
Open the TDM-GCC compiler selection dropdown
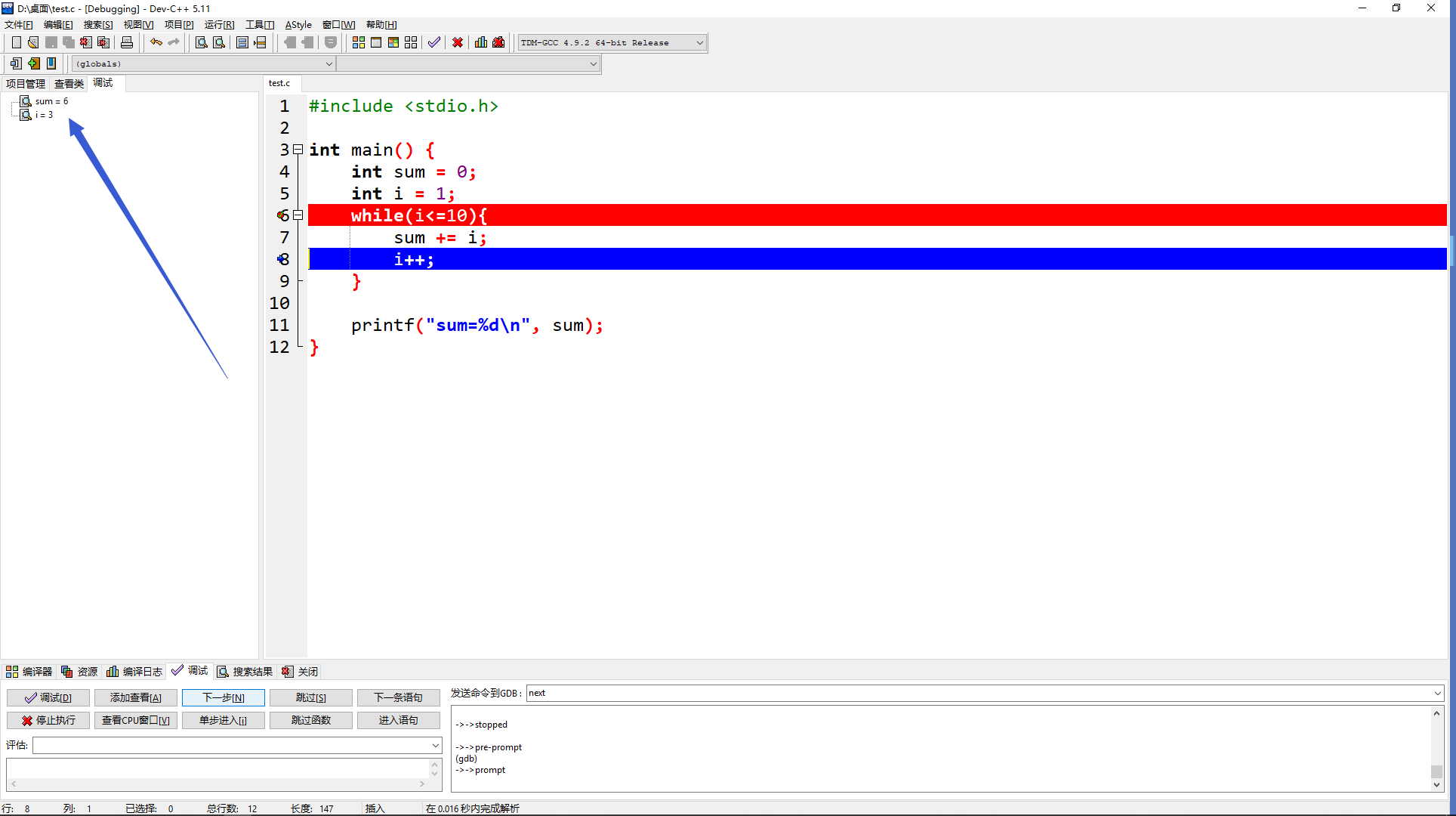[699, 43]
